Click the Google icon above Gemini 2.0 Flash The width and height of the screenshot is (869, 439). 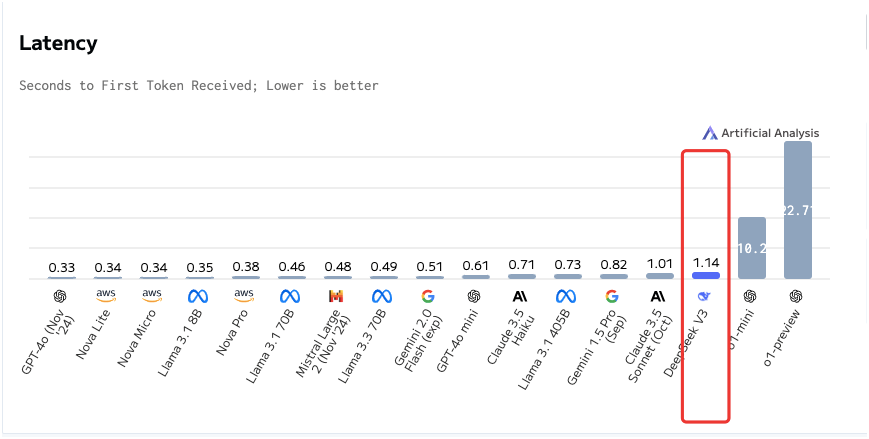point(428,296)
